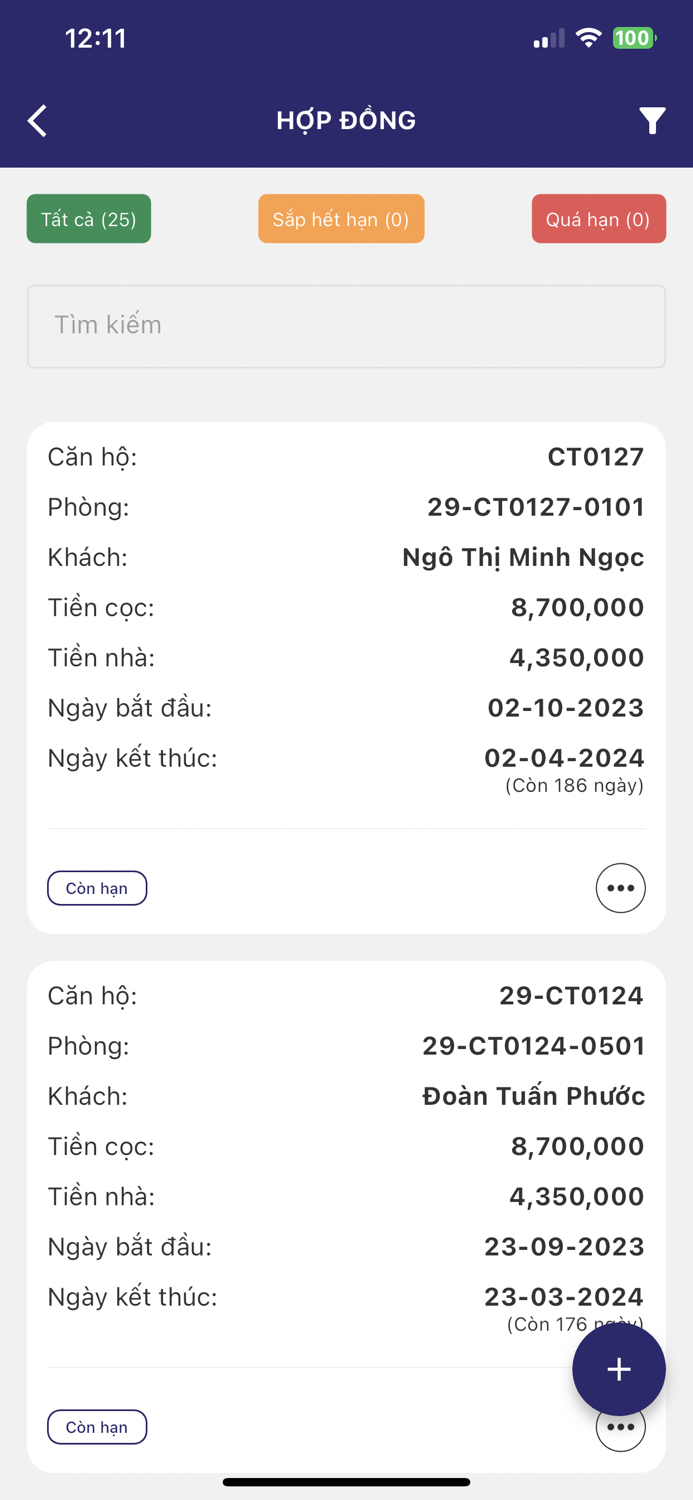
Task: Open options menu on Ngô Thị Minh Ngọc's contract
Action: point(620,887)
